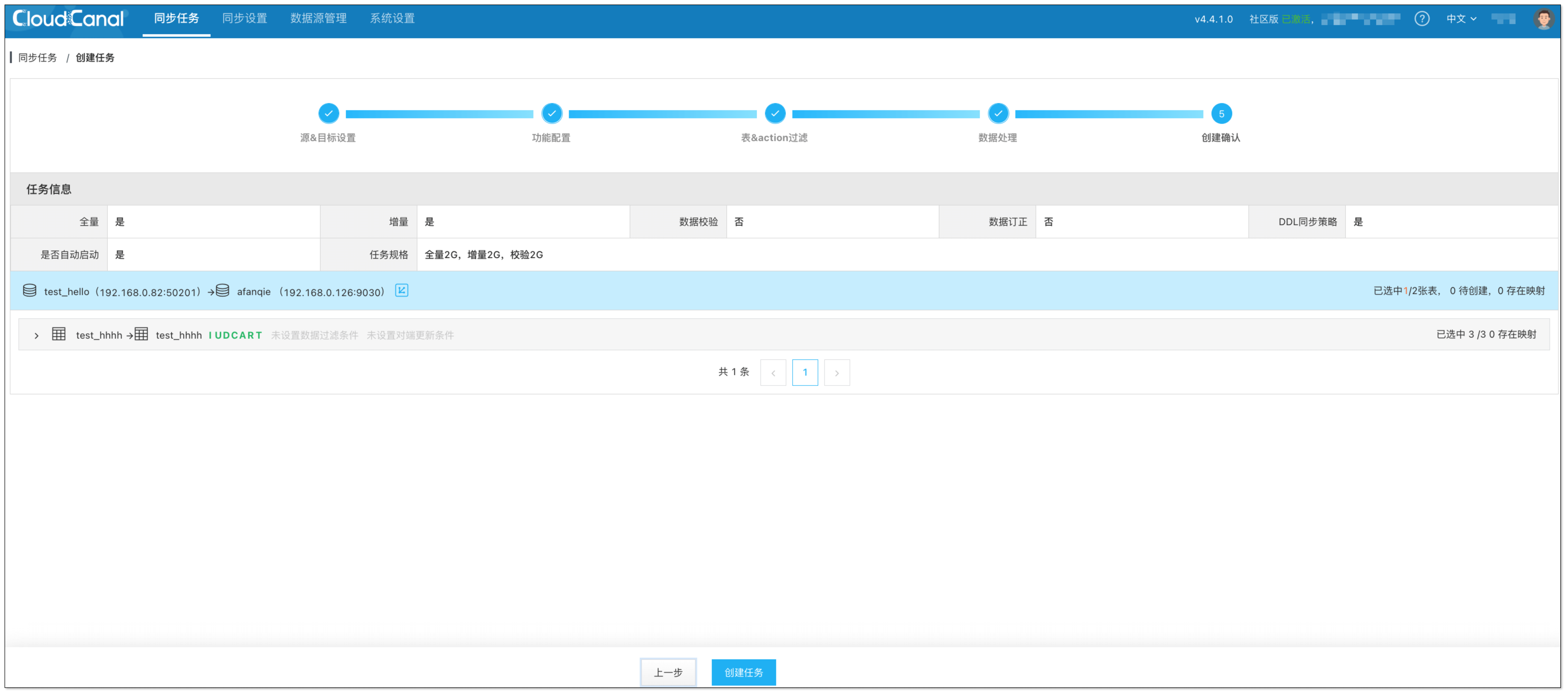The height and width of the screenshot is (695, 1568).
Task: Click the source table test_hhhh grid icon
Action: pyautogui.click(x=59, y=334)
